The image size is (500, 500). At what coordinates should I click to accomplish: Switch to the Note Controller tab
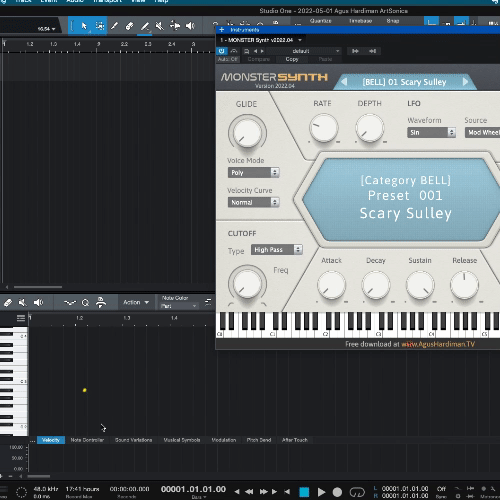[x=87, y=440]
